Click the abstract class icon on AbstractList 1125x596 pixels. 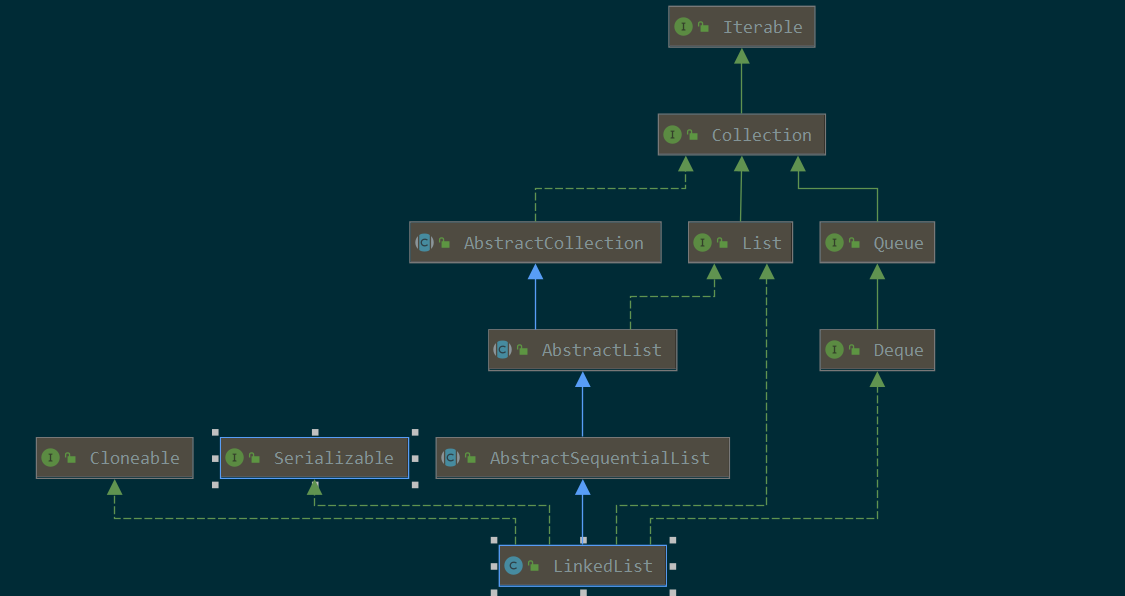(502, 350)
